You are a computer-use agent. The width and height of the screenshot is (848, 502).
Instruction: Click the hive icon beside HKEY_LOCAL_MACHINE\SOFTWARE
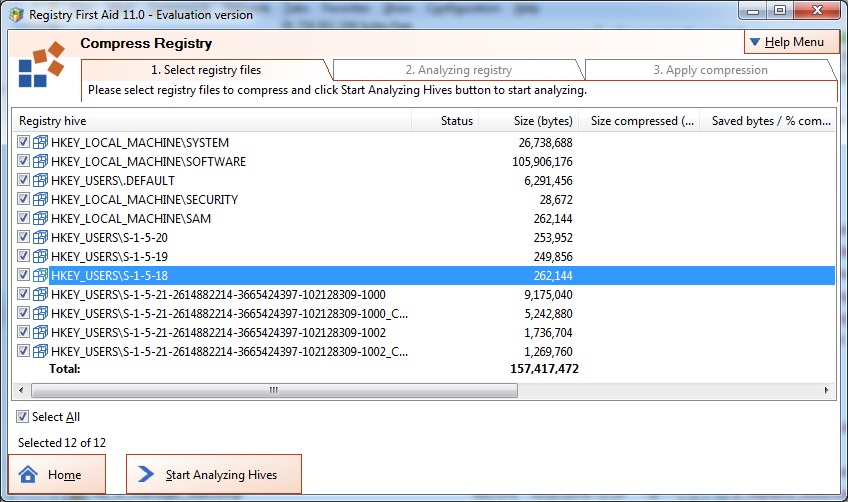click(40, 161)
